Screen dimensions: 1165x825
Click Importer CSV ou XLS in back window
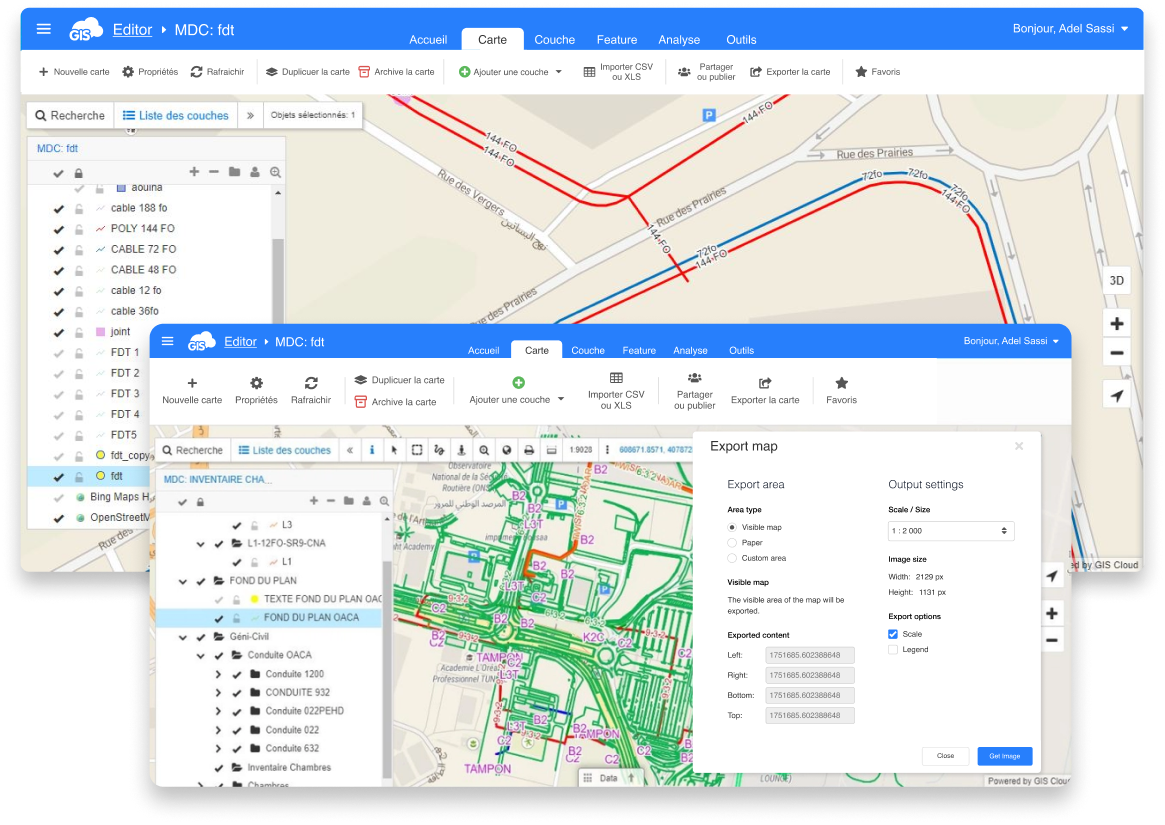coord(618,72)
